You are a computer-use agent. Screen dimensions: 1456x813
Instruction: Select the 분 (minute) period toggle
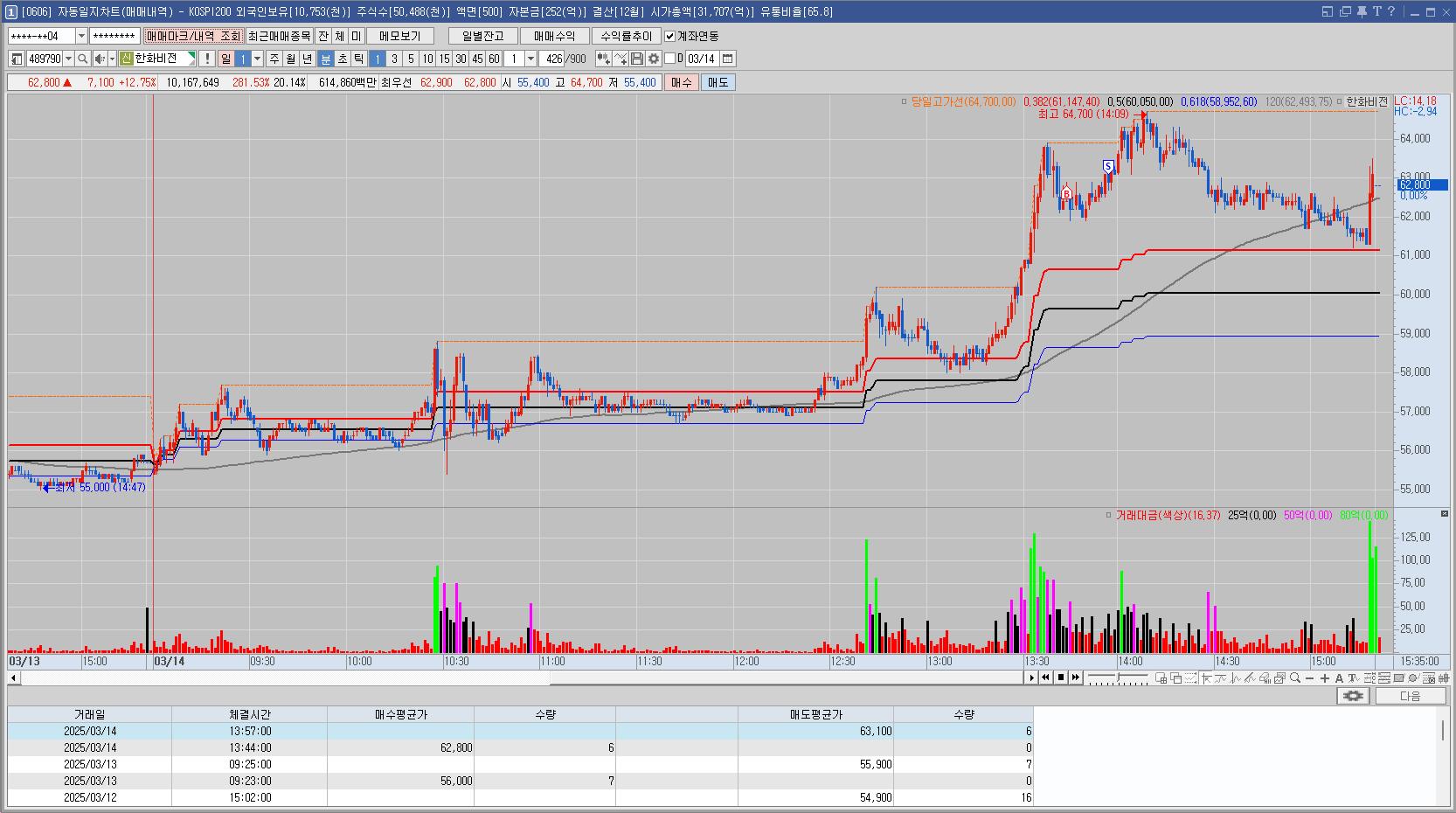pyautogui.click(x=325, y=59)
